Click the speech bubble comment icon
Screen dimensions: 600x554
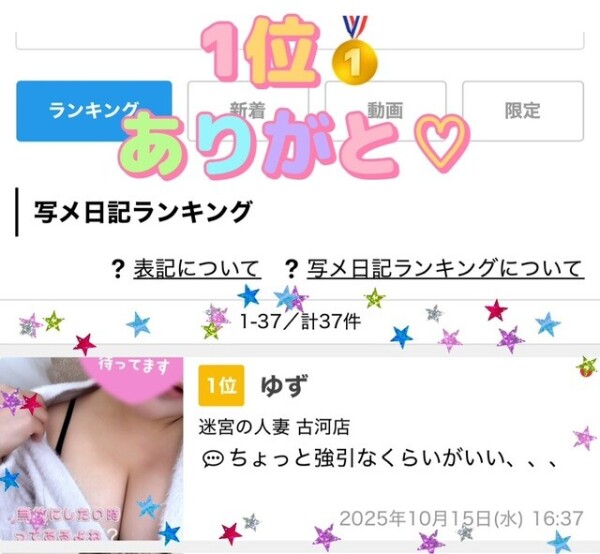[213, 459]
